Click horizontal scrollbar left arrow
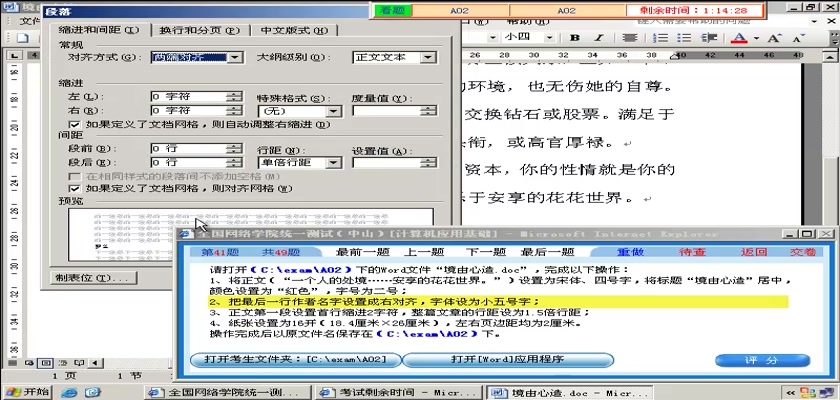840x400 pixels. click(95, 363)
